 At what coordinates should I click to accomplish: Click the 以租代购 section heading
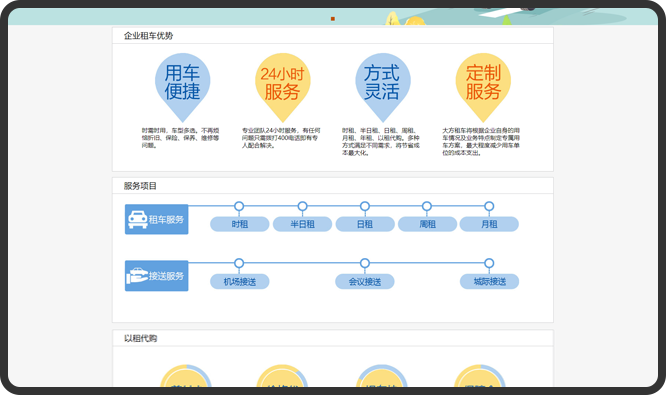tap(140, 339)
